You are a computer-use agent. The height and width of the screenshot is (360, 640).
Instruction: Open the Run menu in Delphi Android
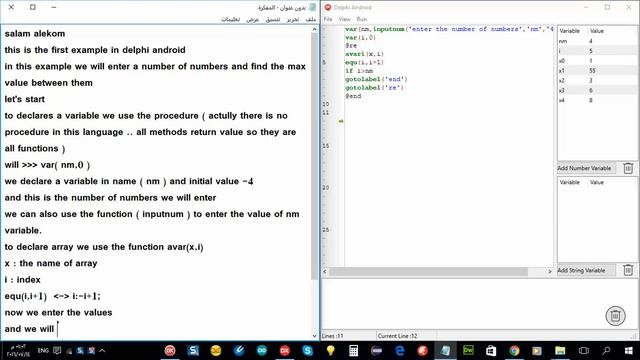point(362,19)
